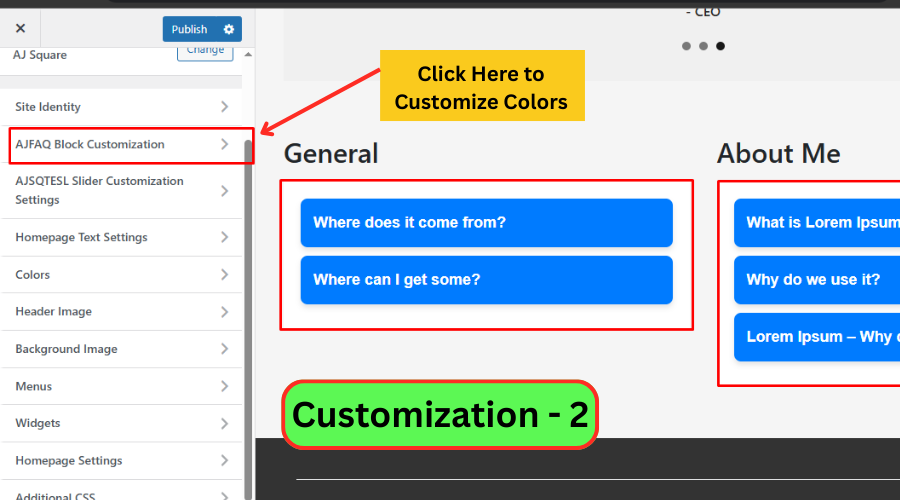Select the first gray slider dot
The width and height of the screenshot is (900, 500).
pyautogui.click(x=686, y=46)
